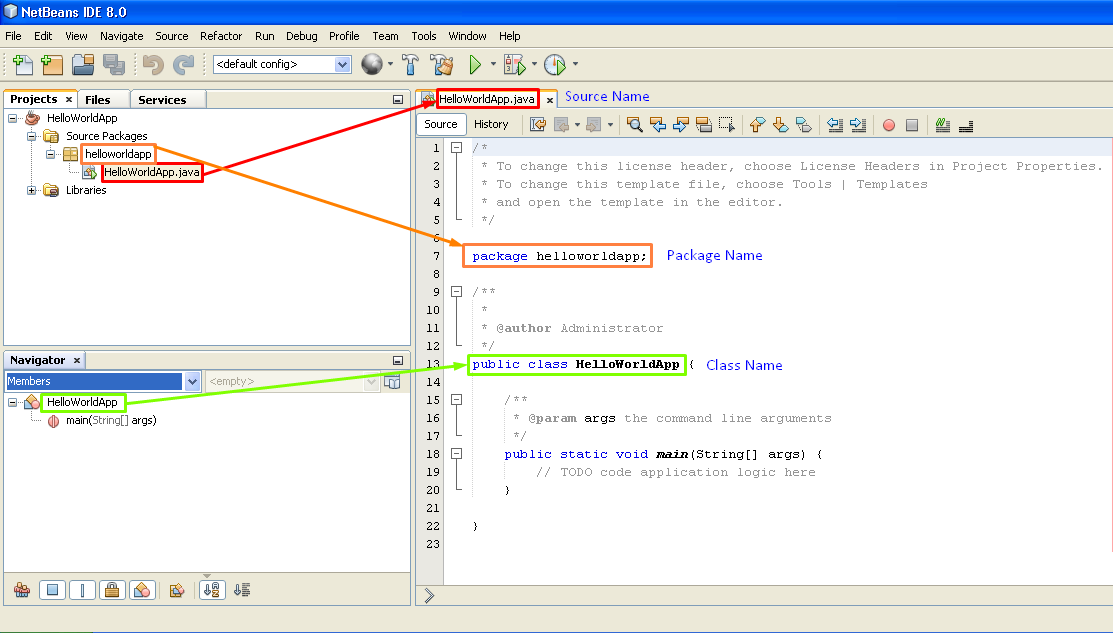Open the Profile Project dropdown arrow
This screenshot has width=1113, height=633.
tap(575, 64)
